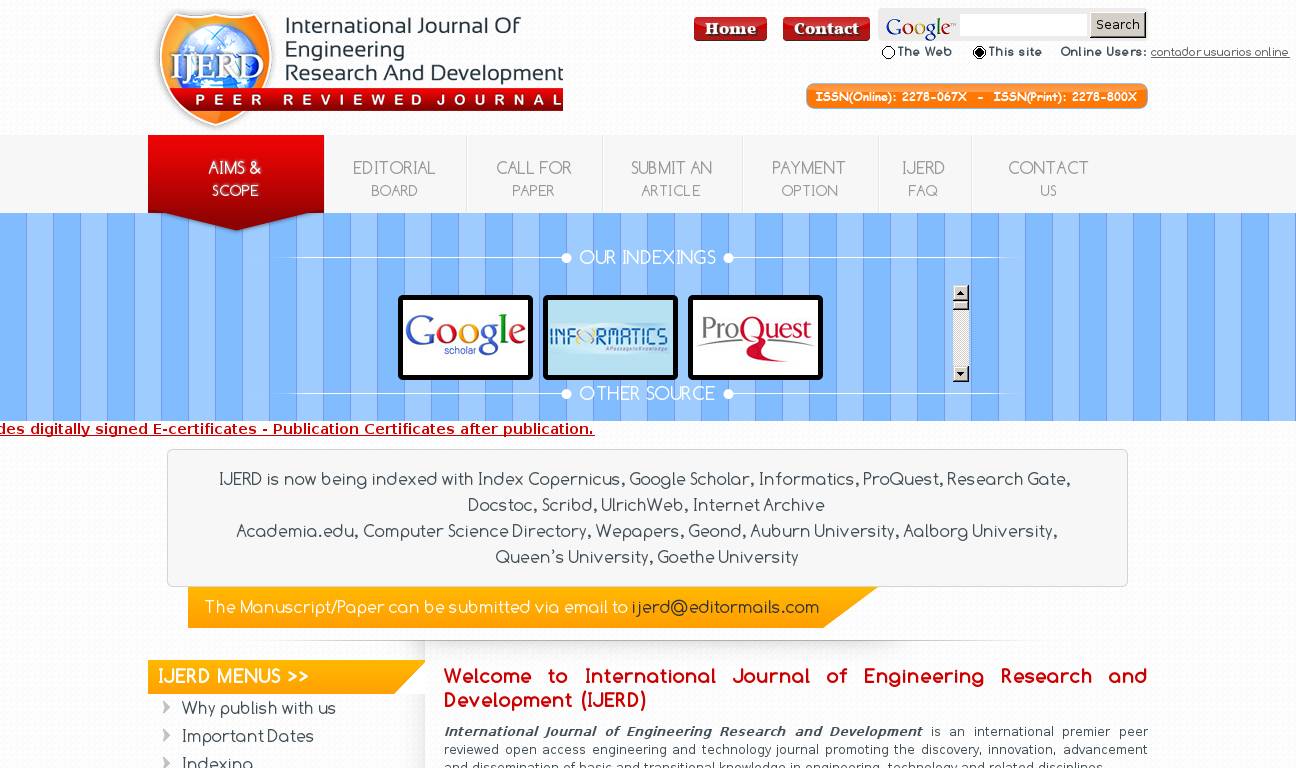The width and height of the screenshot is (1296, 768).
Task: Click arrow bullet beside Why publish with us
Action: tap(167, 708)
